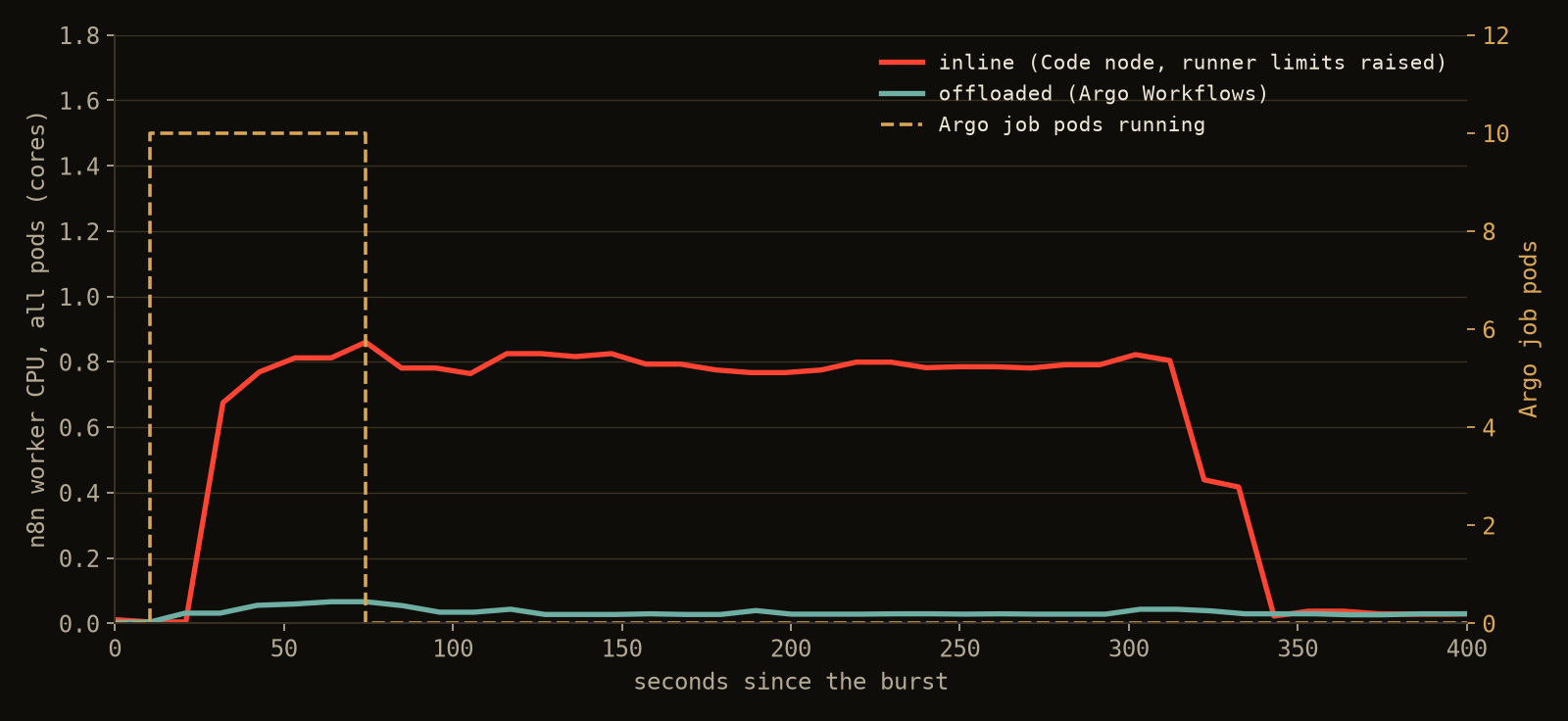Viewport: 1568px width, 721px height.
Task: Click the vertical "Argo job pods" axis title
Action: pos(1529,329)
